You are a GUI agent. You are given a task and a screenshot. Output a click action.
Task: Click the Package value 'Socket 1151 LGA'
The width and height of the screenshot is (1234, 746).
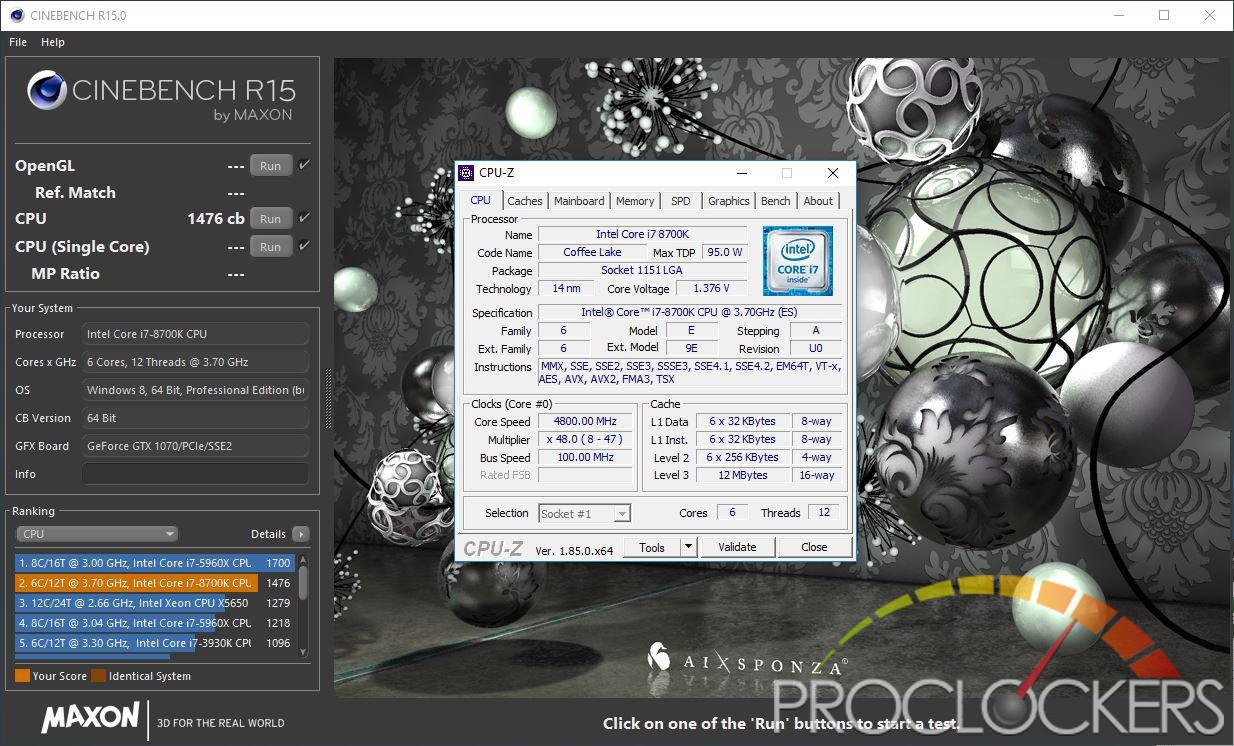click(x=642, y=270)
